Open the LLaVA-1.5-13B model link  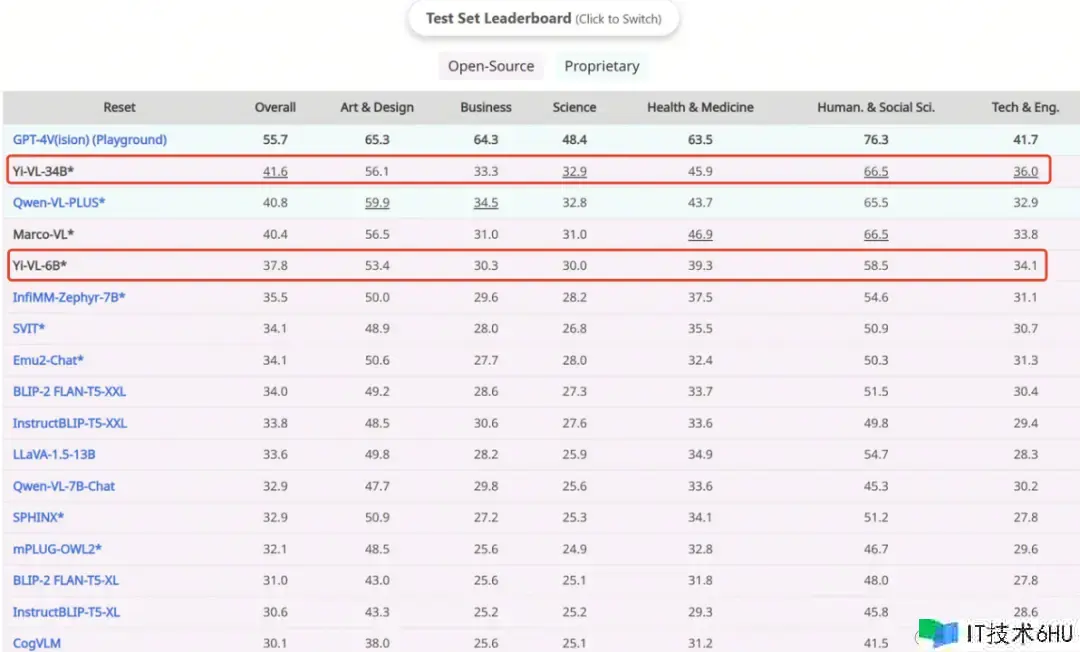click(x=54, y=454)
